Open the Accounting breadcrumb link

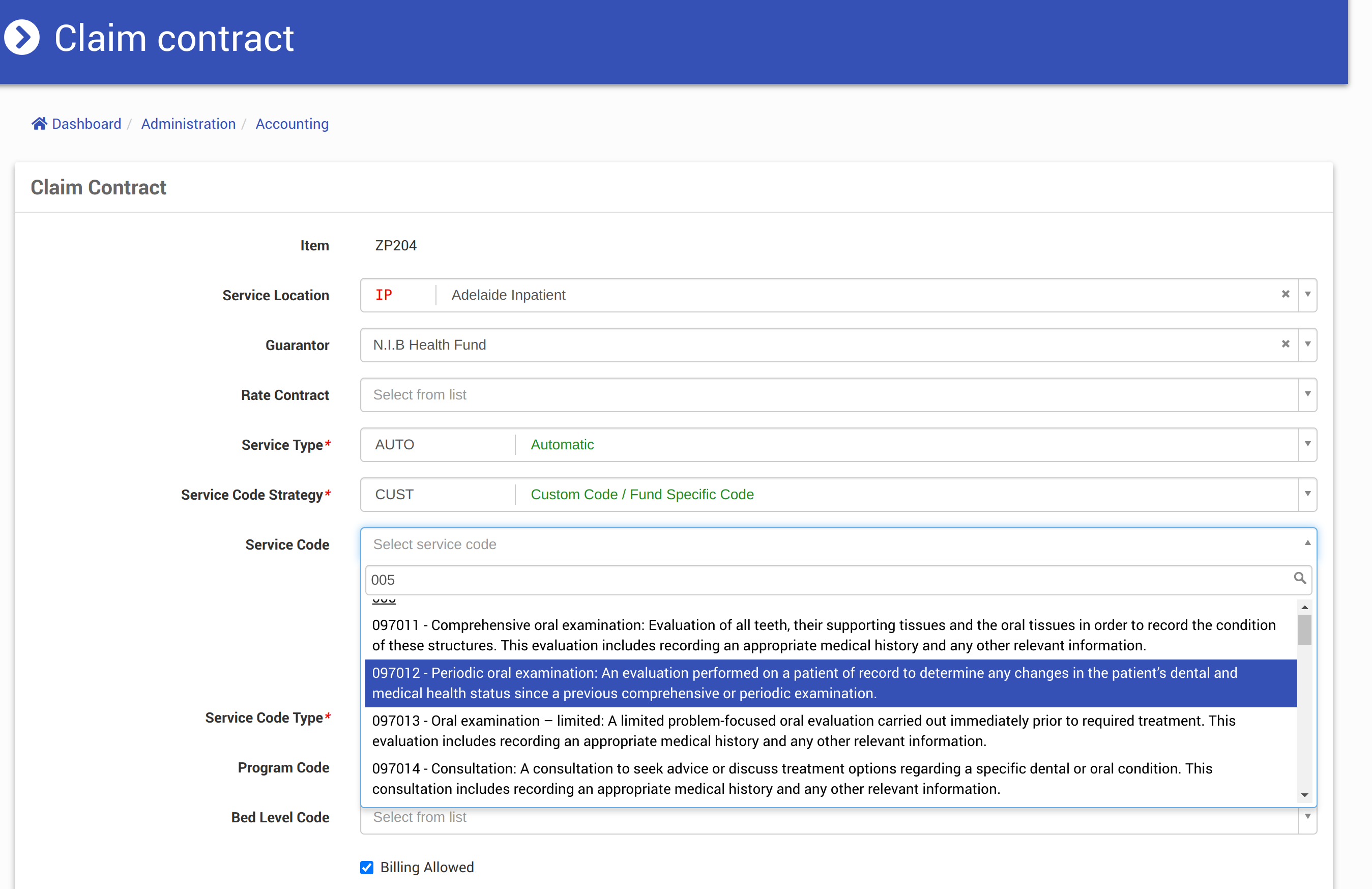point(291,123)
